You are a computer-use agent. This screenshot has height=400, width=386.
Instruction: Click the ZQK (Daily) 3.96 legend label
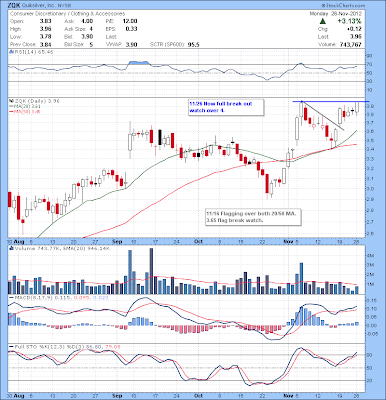[x=36, y=101]
